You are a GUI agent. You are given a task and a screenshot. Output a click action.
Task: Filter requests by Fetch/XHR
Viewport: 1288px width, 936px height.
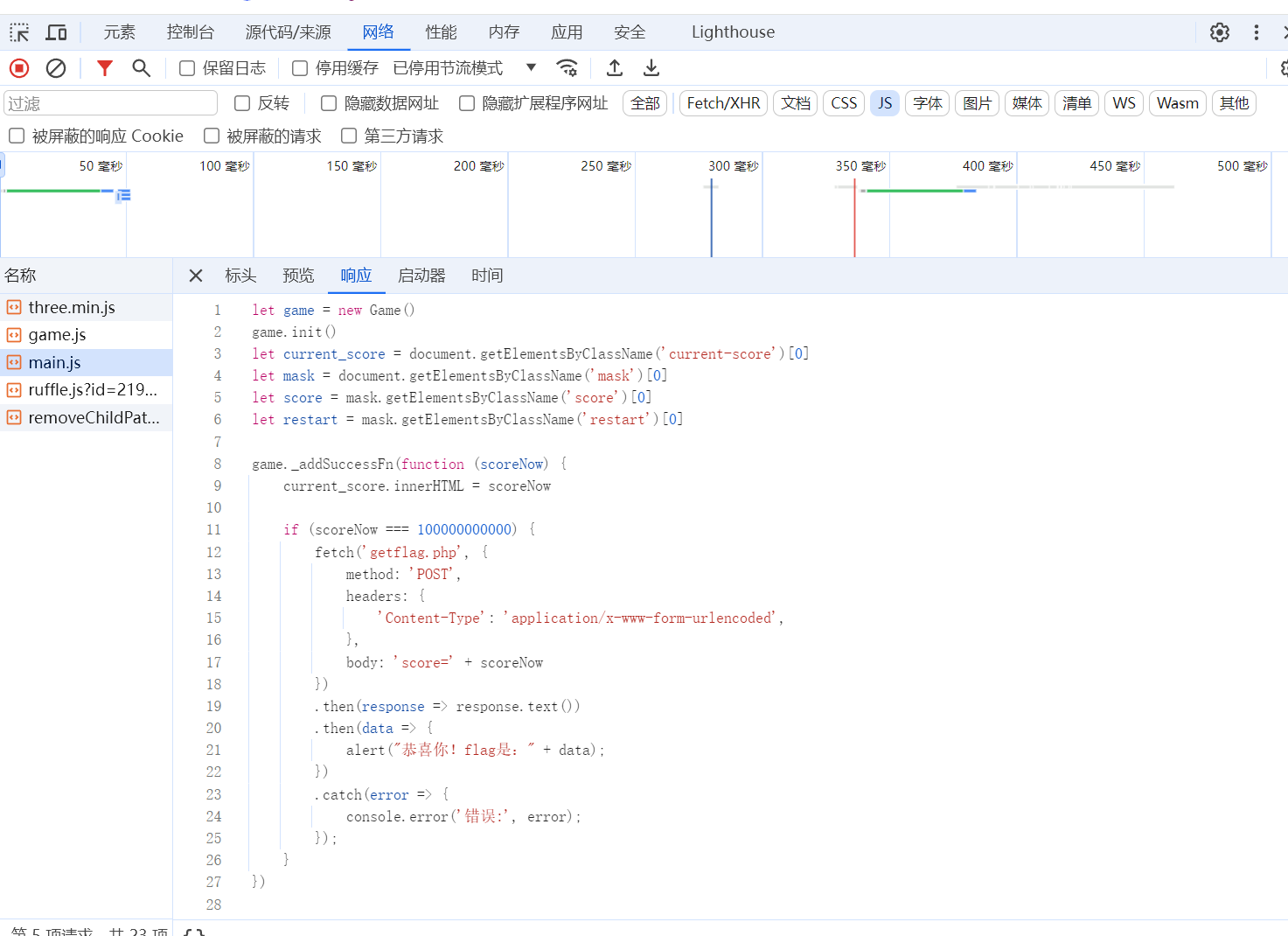click(x=723, y=103)
